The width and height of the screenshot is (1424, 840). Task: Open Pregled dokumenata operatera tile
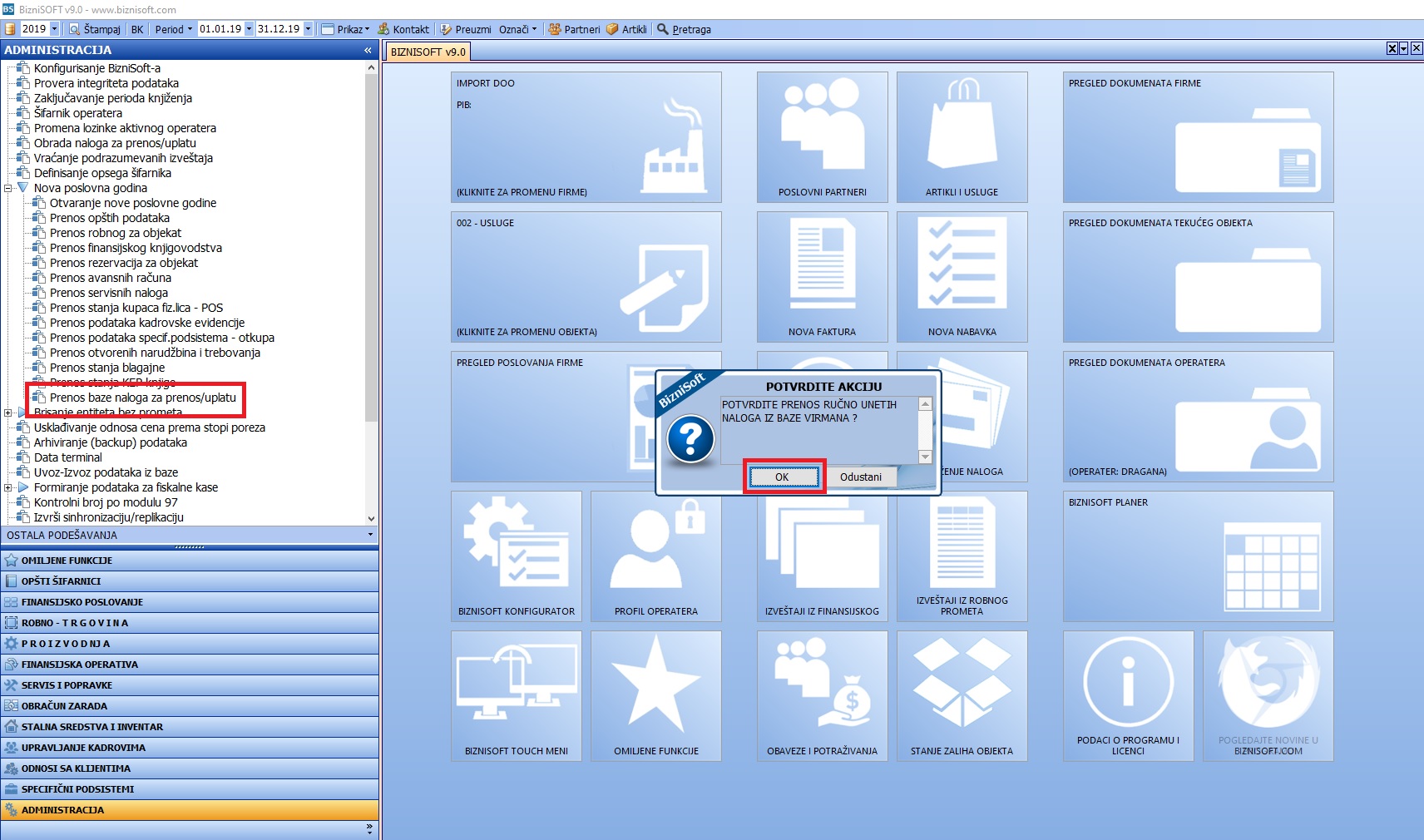pos(1198,417)
